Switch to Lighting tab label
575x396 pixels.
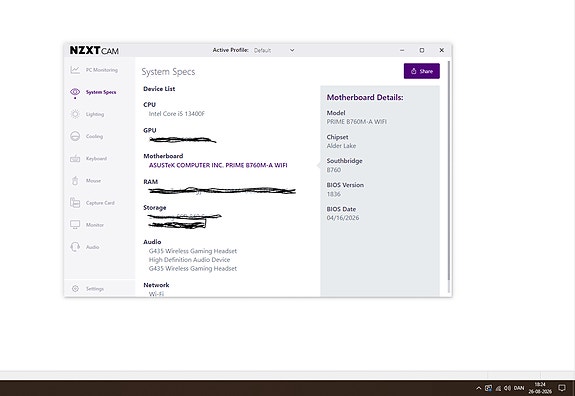coord(95,114)
